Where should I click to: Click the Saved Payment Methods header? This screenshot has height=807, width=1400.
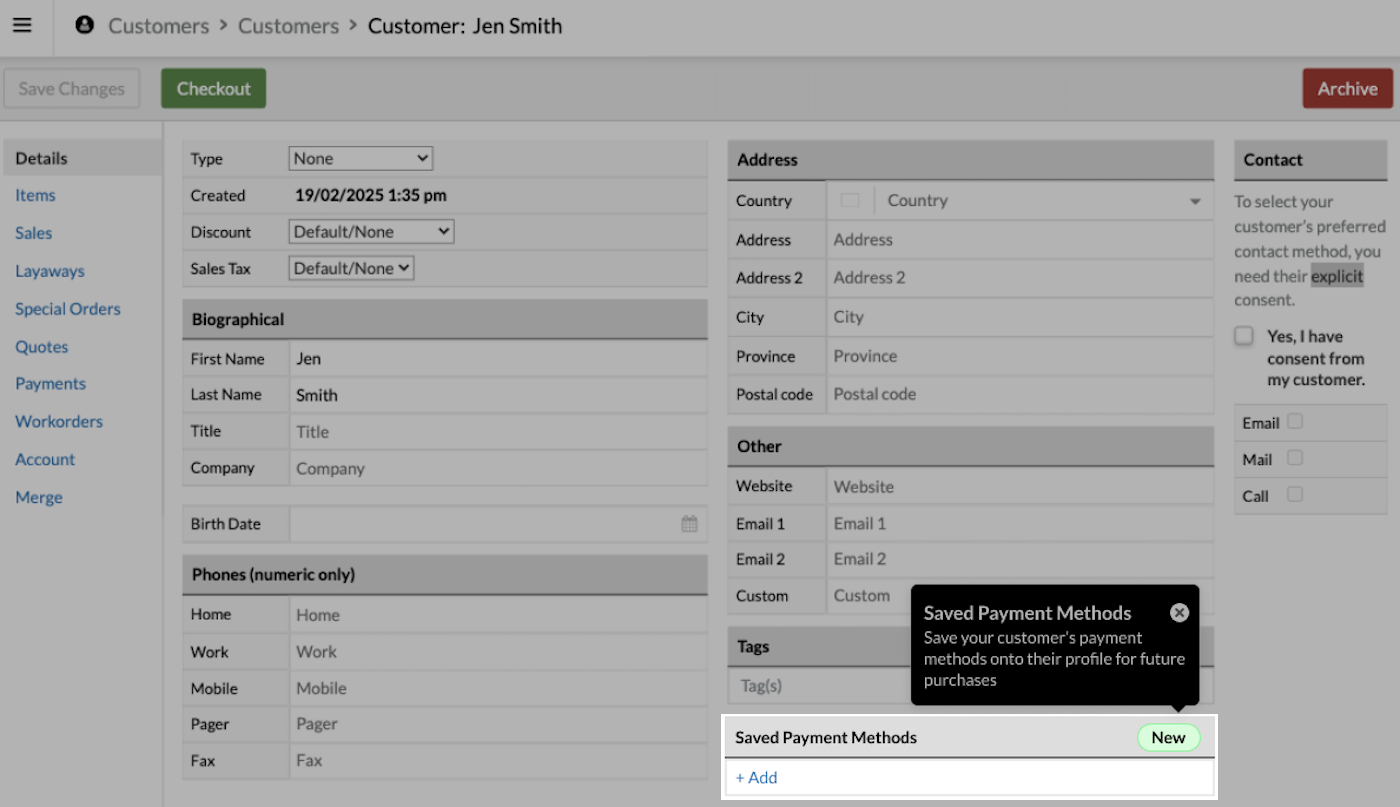(969, 738)
